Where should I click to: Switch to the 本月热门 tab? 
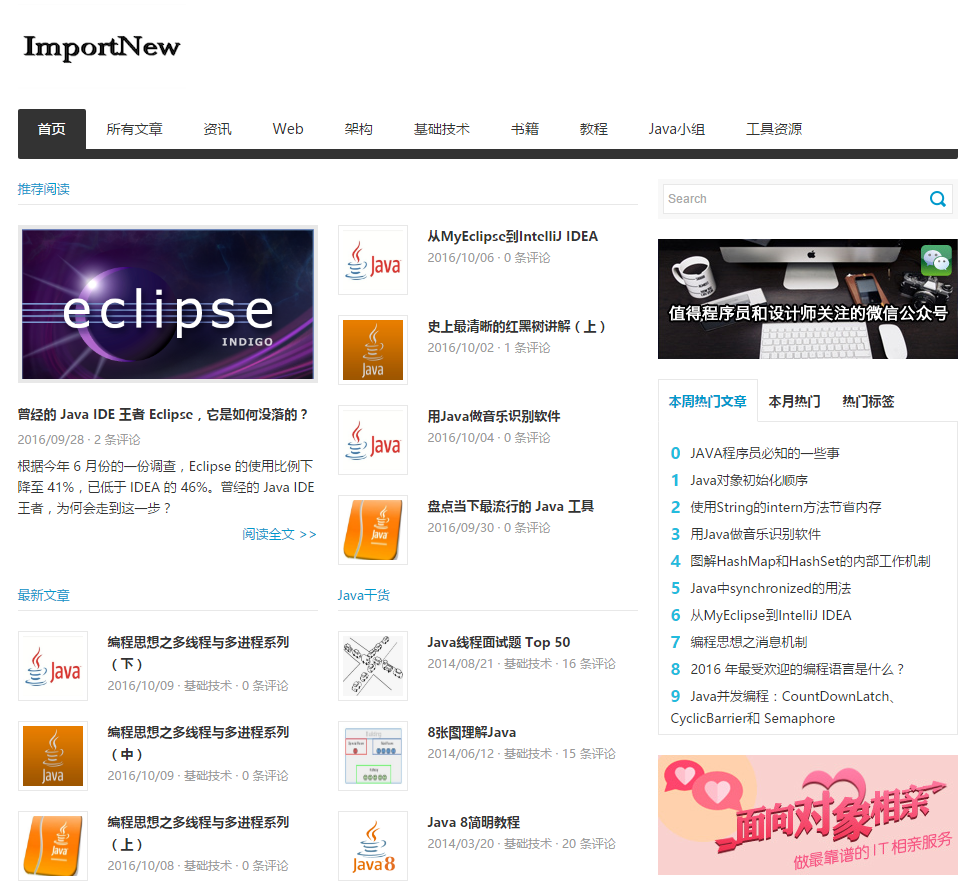tap(794, 401)
